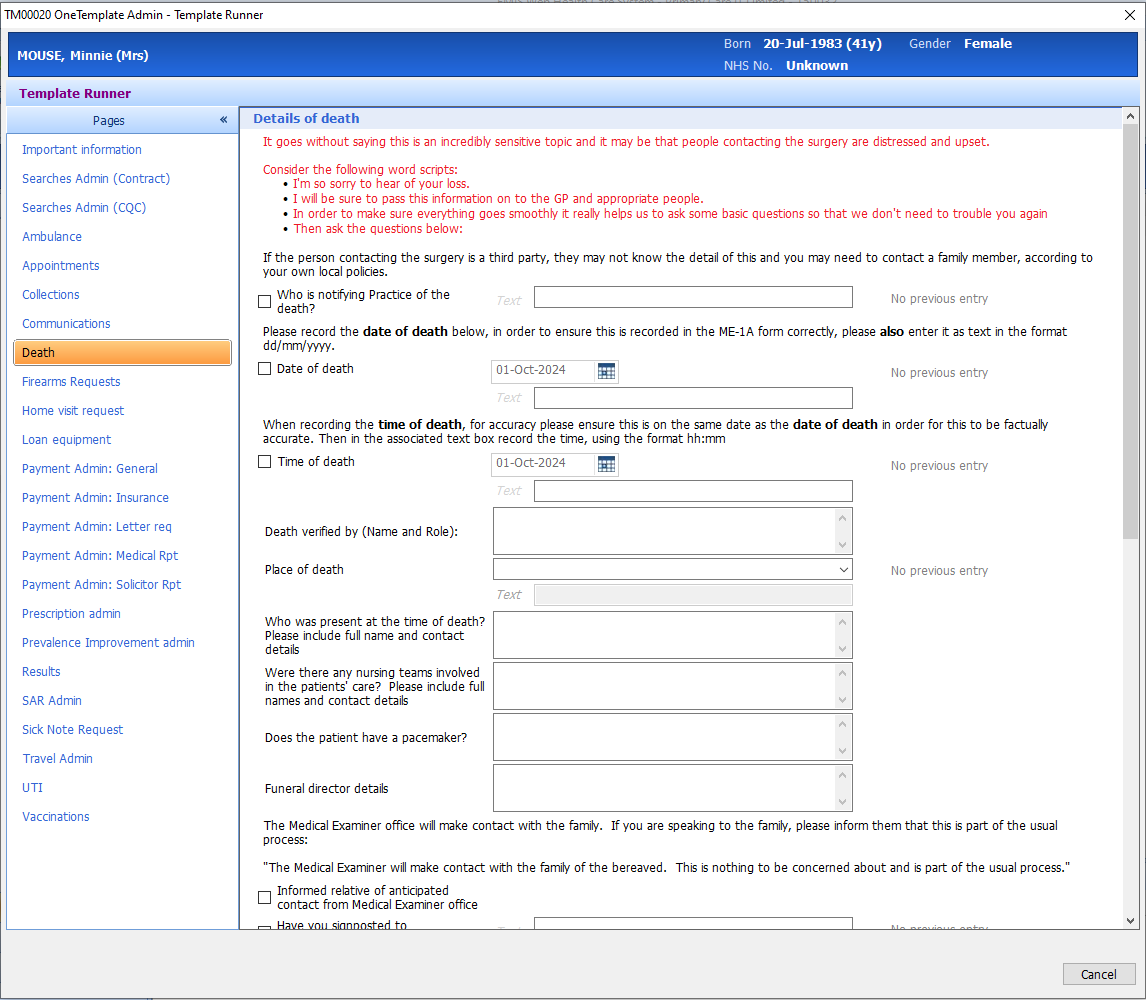This screenshot has width=1146, height=1000.
Task: Click the 'Who is notifying Practice' text field
Action: coord(693,298)
